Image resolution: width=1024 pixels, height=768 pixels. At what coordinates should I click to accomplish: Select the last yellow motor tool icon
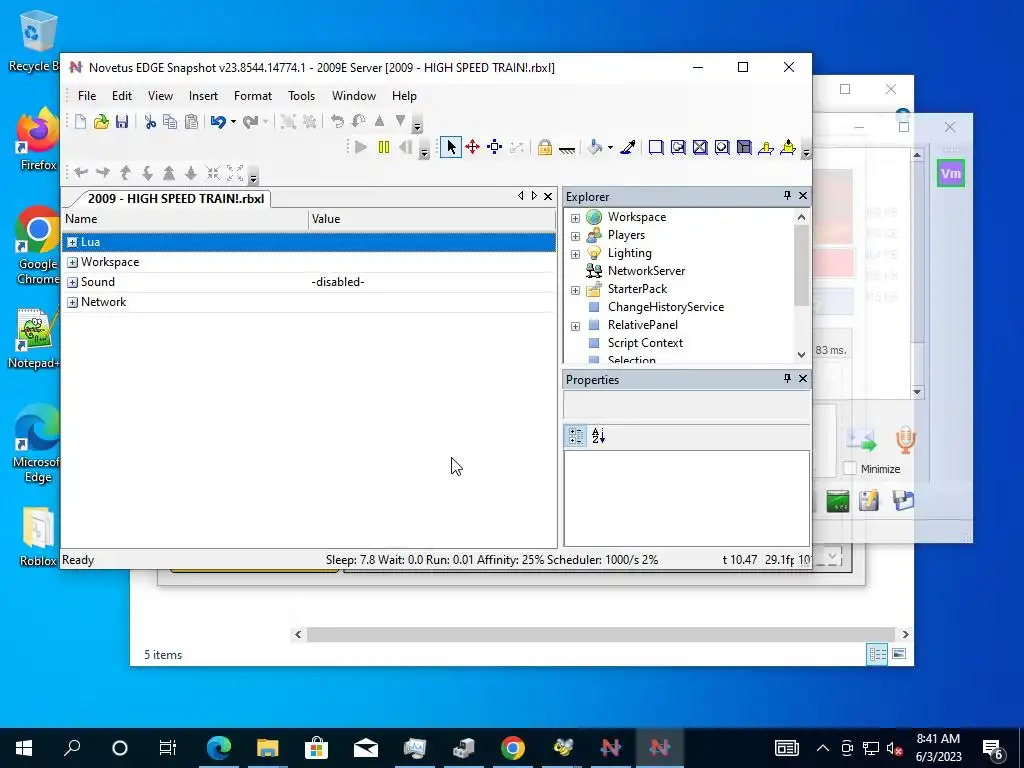click(788, 148)
